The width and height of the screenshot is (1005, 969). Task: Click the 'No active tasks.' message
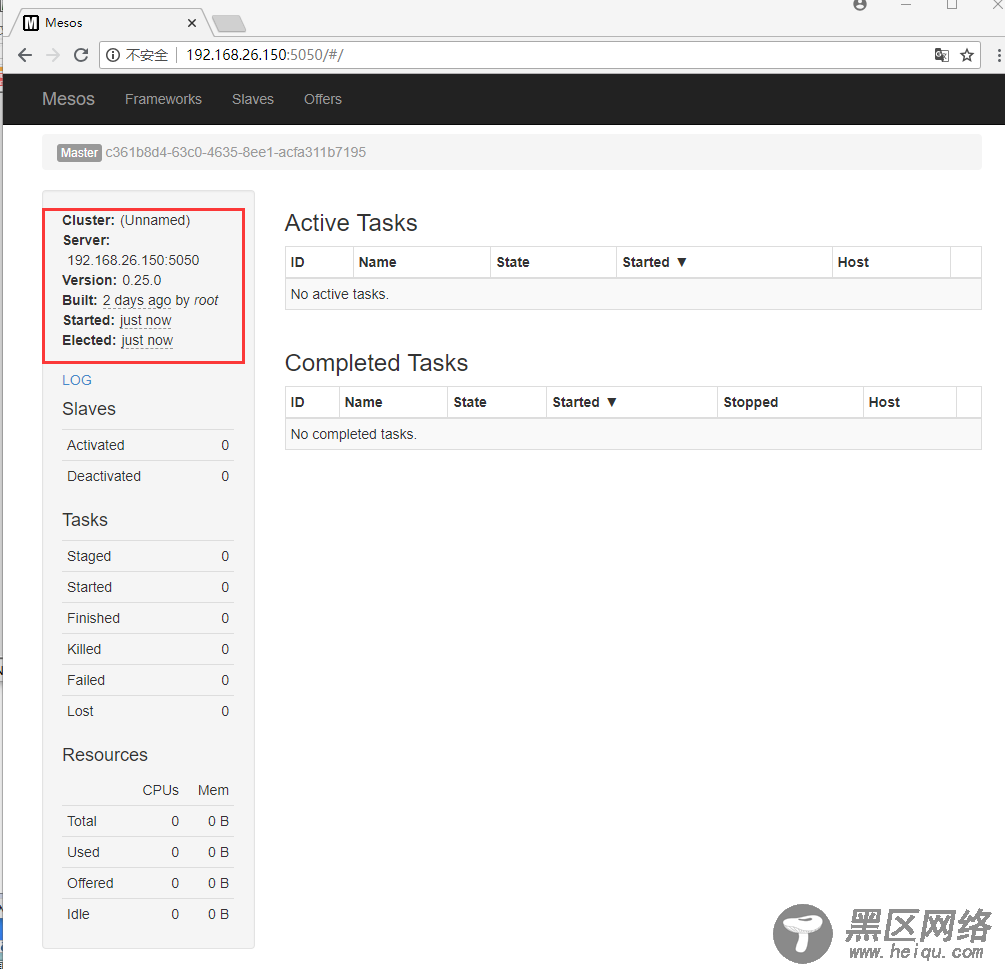[x=340, y=294]
